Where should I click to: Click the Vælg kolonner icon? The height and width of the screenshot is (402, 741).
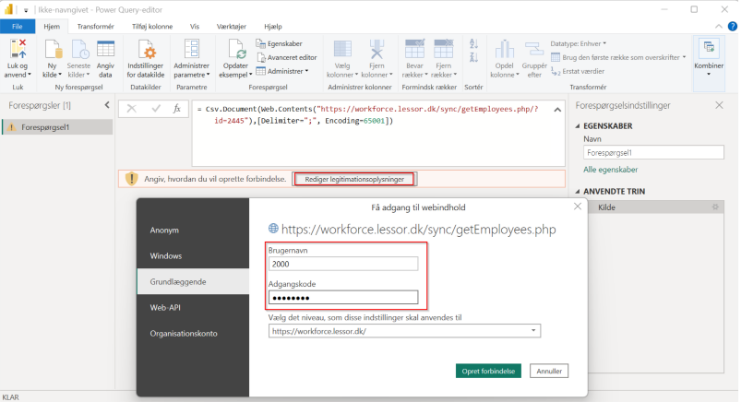[x=343, y=49]
